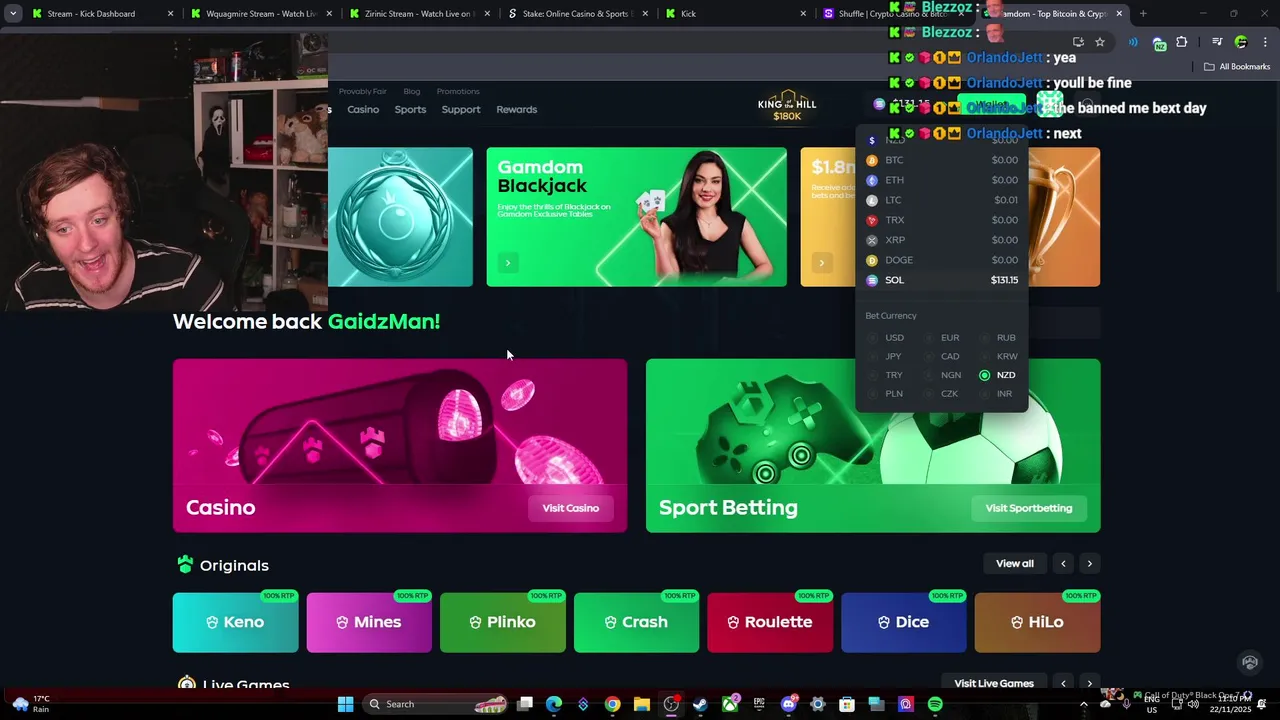Open the Provably Fair link
This screenshot has width=1280, height=720.
point(363,91)
